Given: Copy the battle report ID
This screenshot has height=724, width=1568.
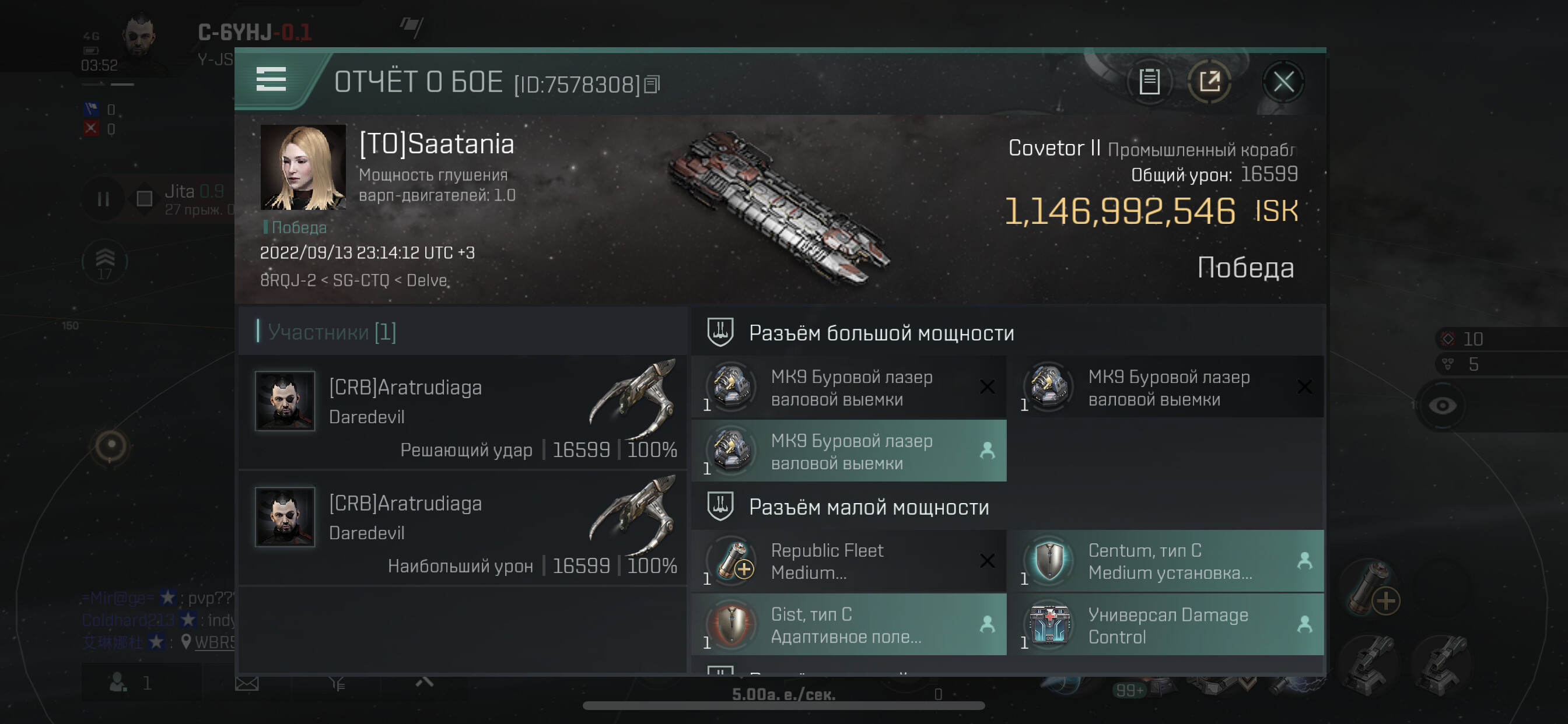Looking at the screenshot, I should (652, 85).
